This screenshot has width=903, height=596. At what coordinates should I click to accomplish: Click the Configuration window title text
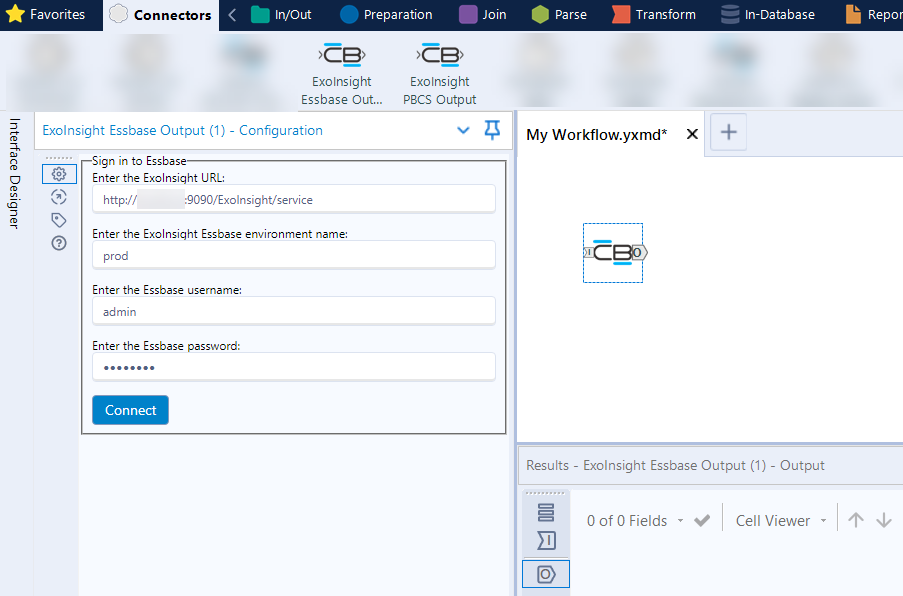(182, 130)
